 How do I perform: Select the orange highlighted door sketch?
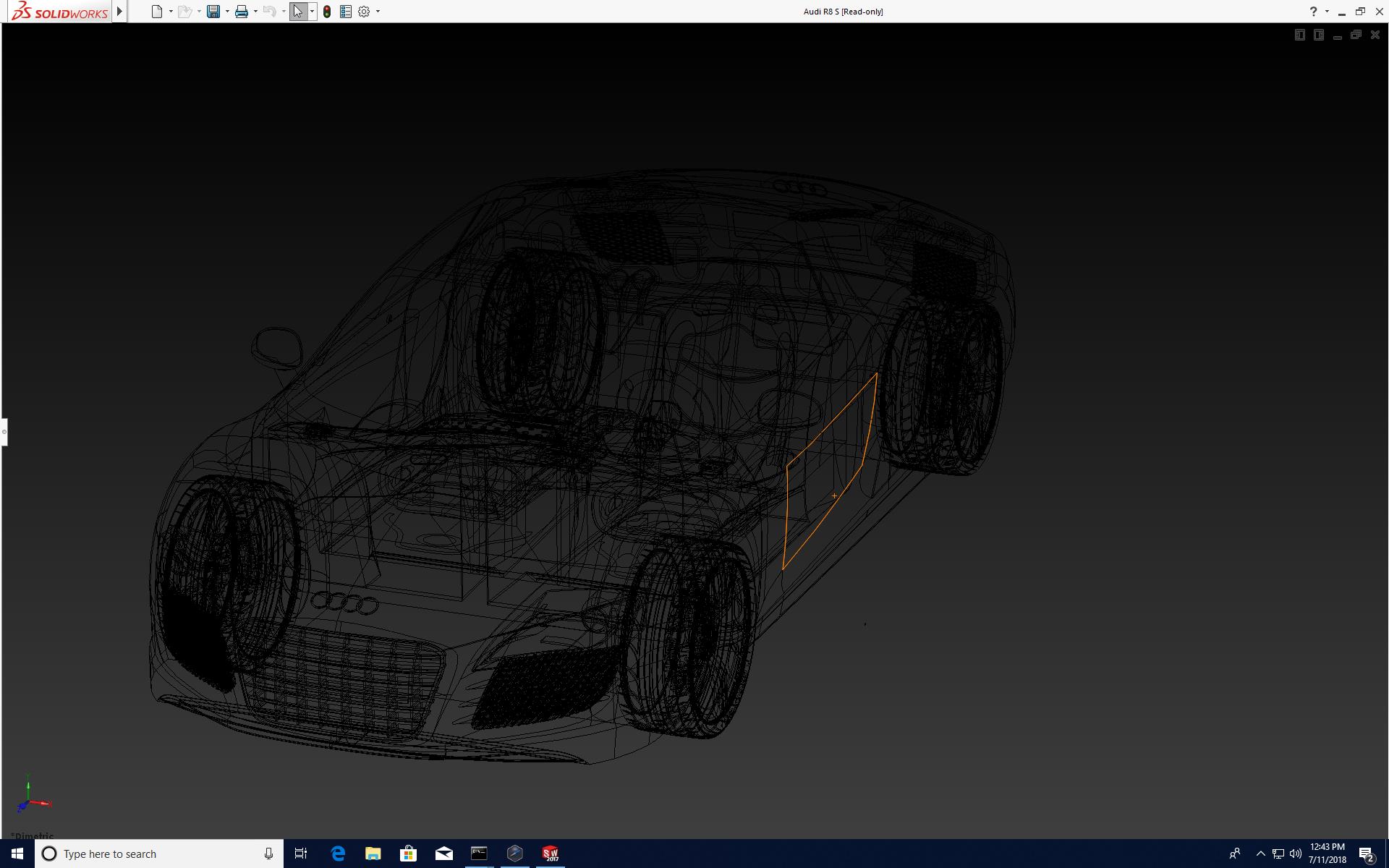[x=787, y=506]
